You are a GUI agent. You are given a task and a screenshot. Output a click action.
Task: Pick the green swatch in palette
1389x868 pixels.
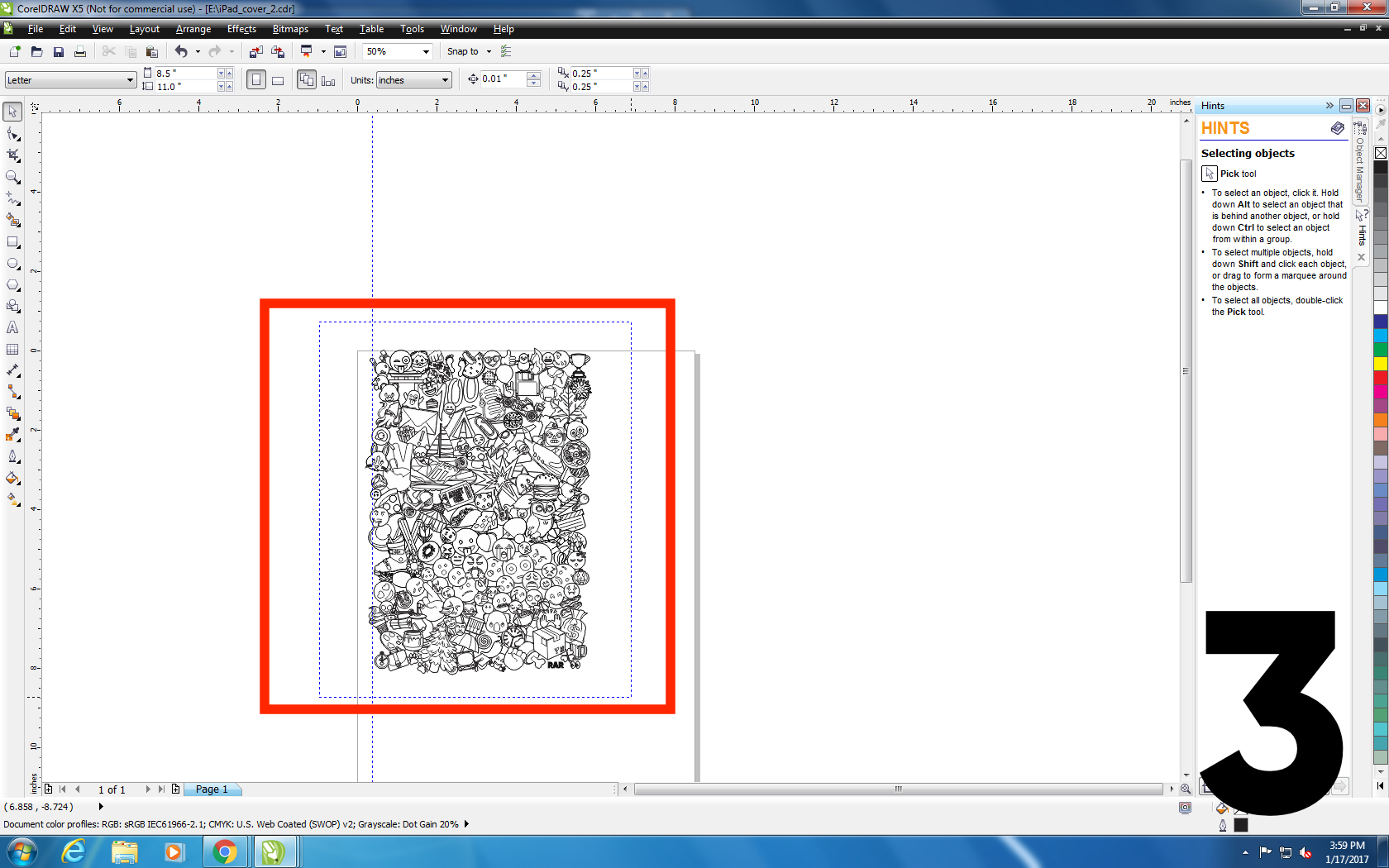[1381, 350]
